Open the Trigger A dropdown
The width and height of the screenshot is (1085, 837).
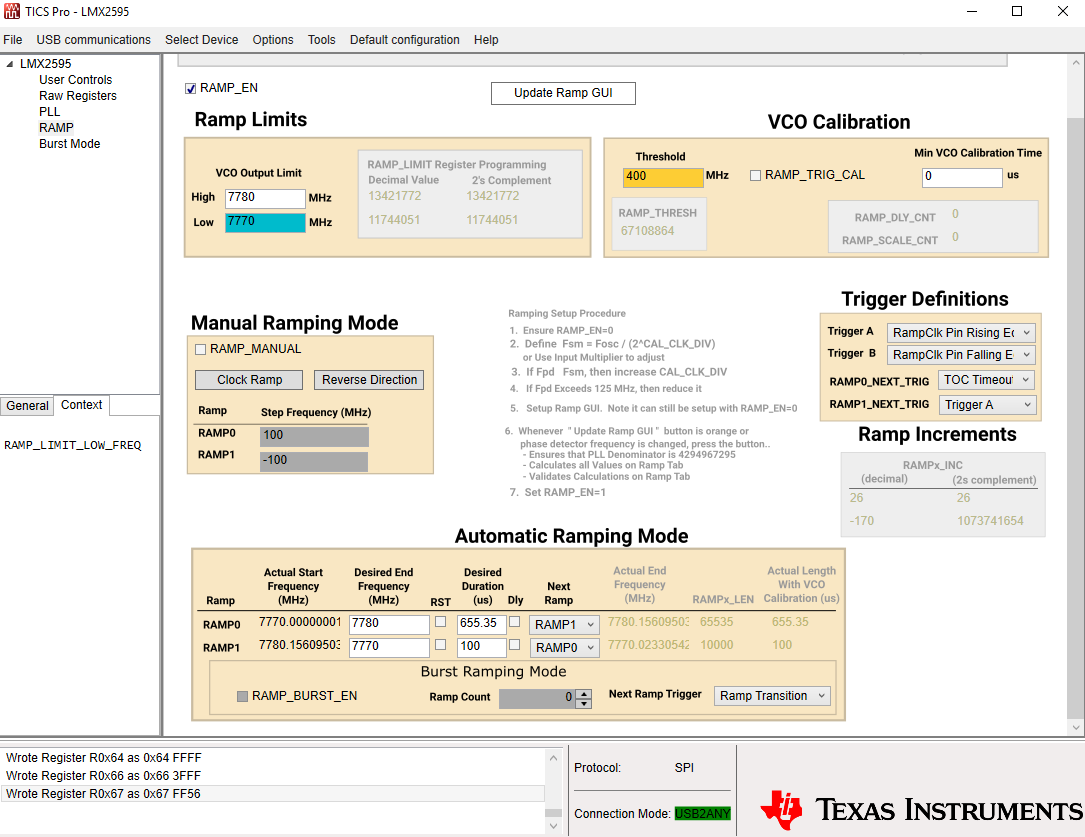961,333
